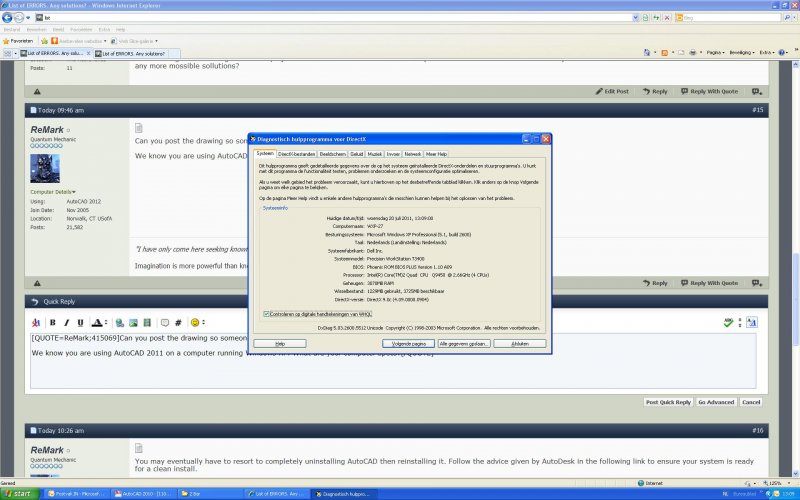Open the tab list dropdown arrow
Image resolution: width=800 pixels, height=500 pixels.
click(x=15, y=53)
